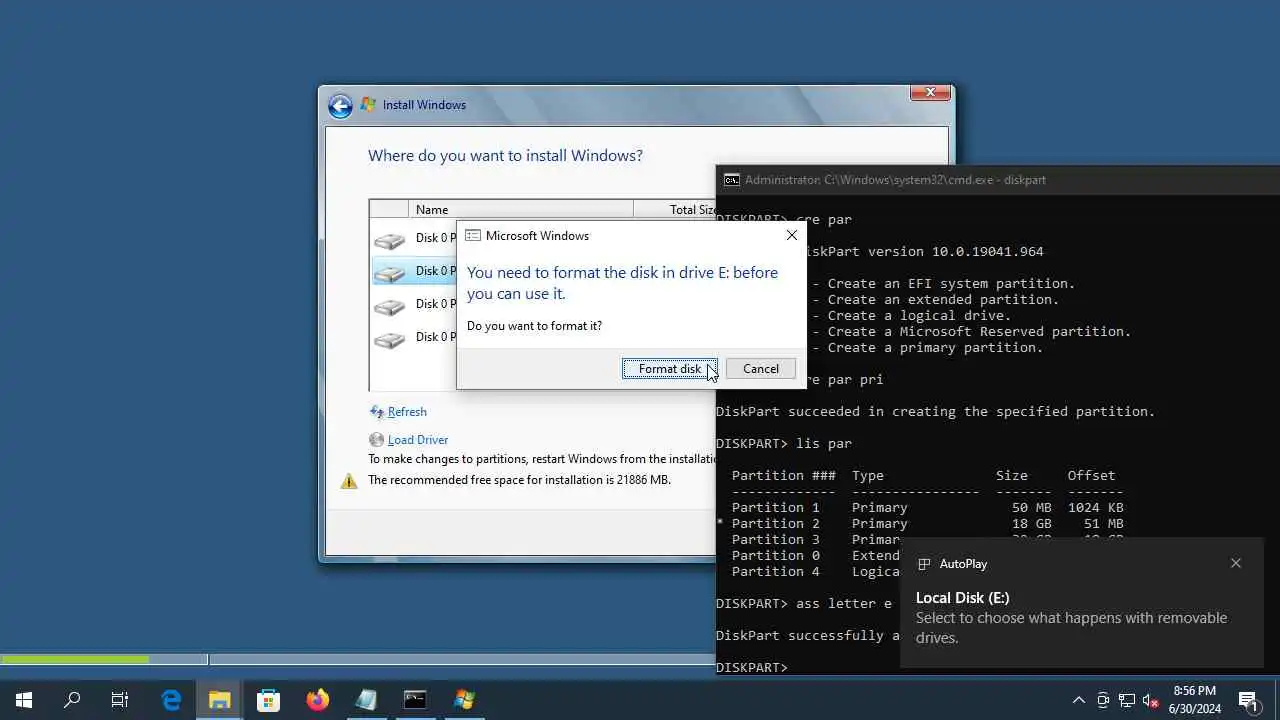This screenshot has height=720, width=1280.
Task: Open taskbar Search
Action: pos(72,700)
